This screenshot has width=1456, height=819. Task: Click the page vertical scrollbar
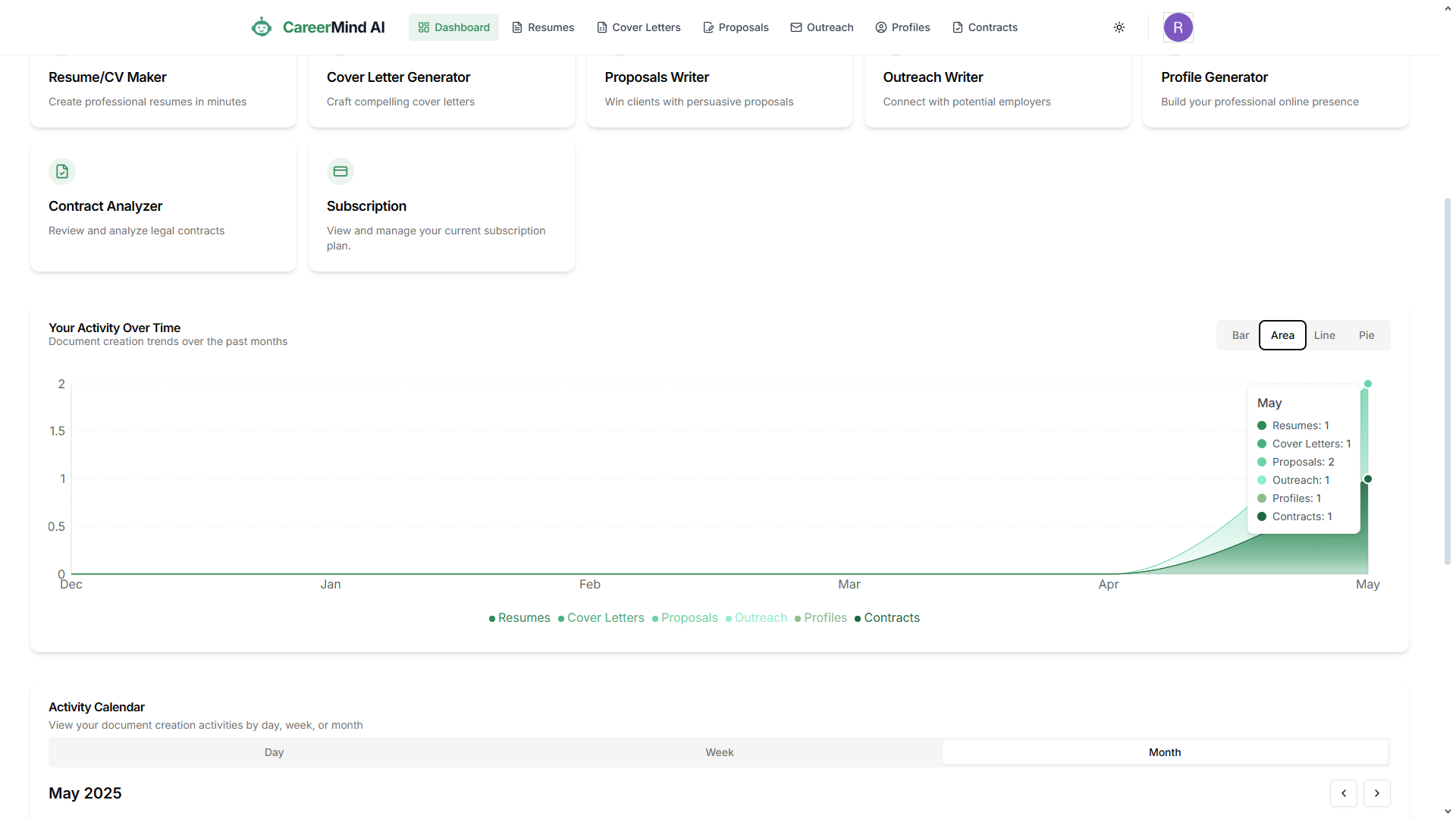tap(1447, 379)
